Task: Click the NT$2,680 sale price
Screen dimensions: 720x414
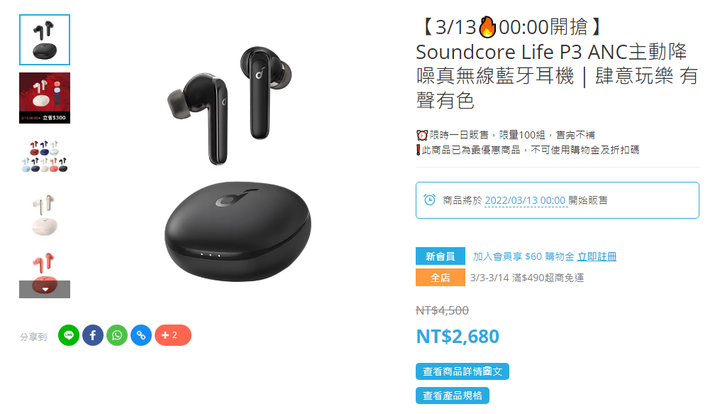Action: pyautogui.click(x=457, y=336)
